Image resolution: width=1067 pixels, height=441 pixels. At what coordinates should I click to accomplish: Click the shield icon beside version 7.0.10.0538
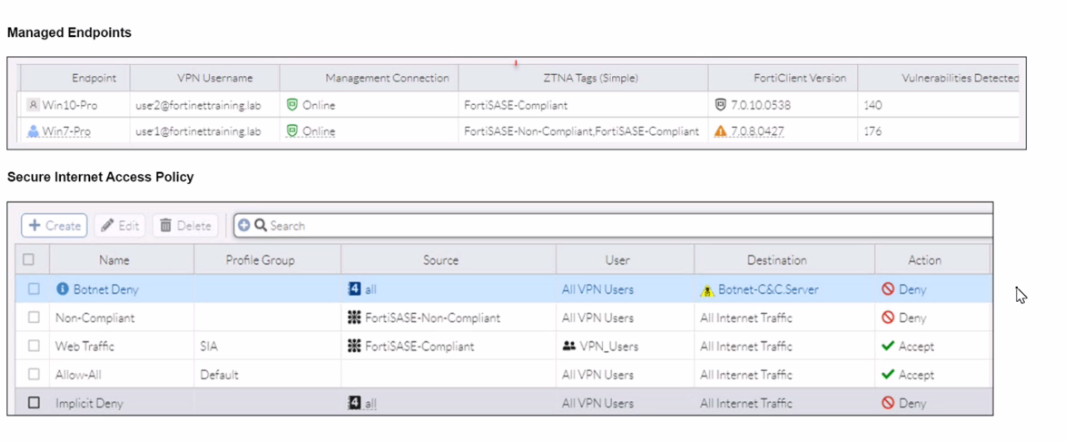click(x=720, y=104)
